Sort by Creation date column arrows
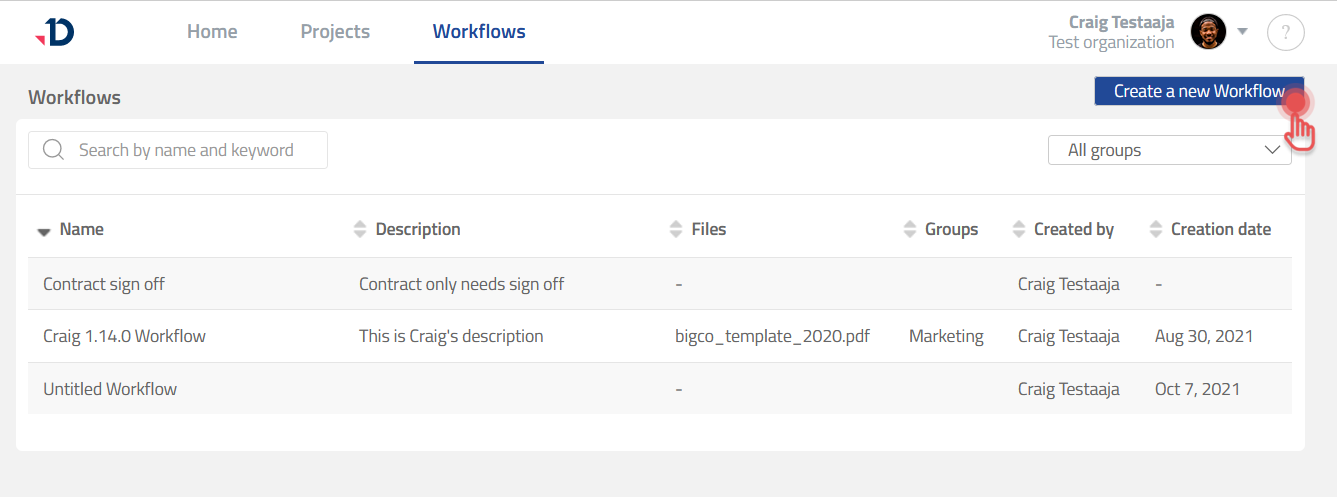 (1156, 229)
